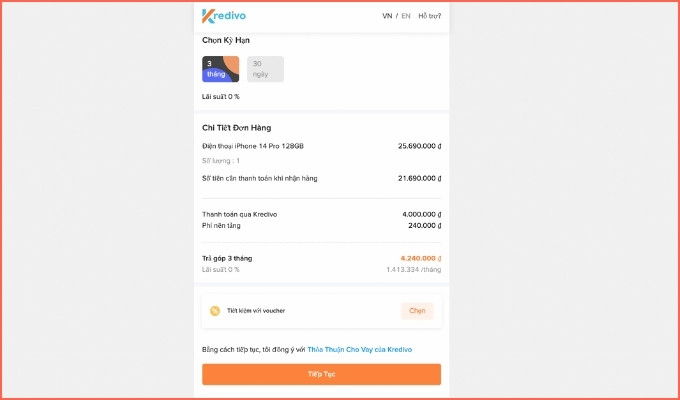
Task: Click the orange Tiếp Tục button
Action: [321, 374]
